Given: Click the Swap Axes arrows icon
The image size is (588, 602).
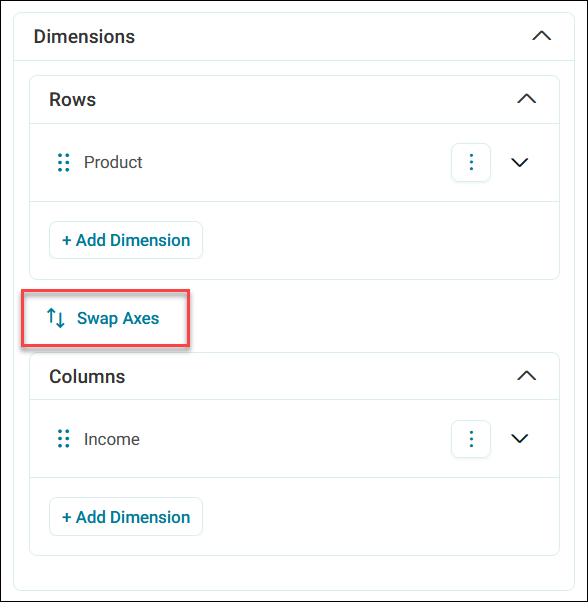Looking at the screenshot, I should point(56,318).
